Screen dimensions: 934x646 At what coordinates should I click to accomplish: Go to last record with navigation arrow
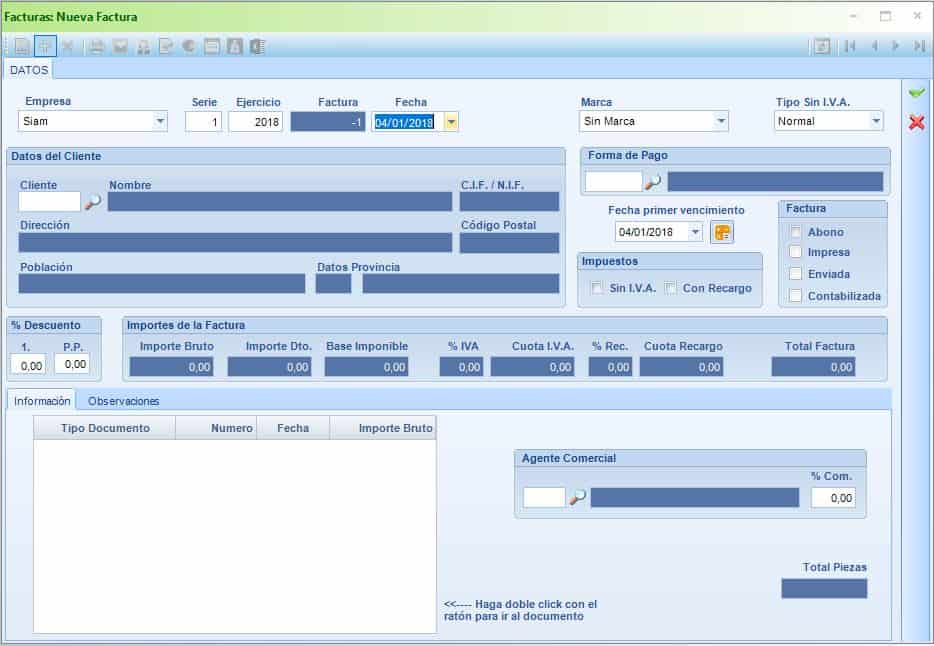[x=919, y=46]
